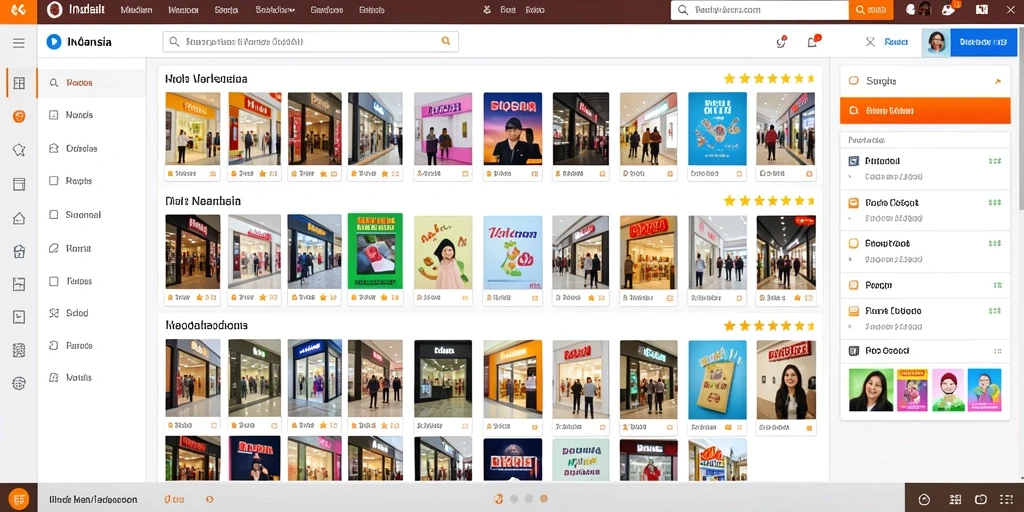The image size is (1024, 512).
Task: Click the orange logo tile in the header corner
Action: [x=18, y=11]
